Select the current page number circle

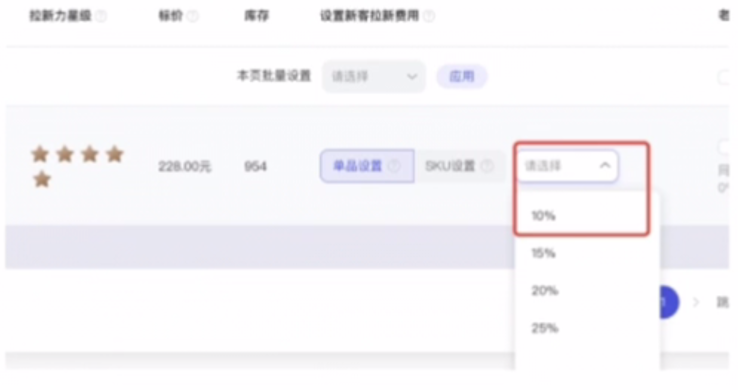tap(669, 302)
